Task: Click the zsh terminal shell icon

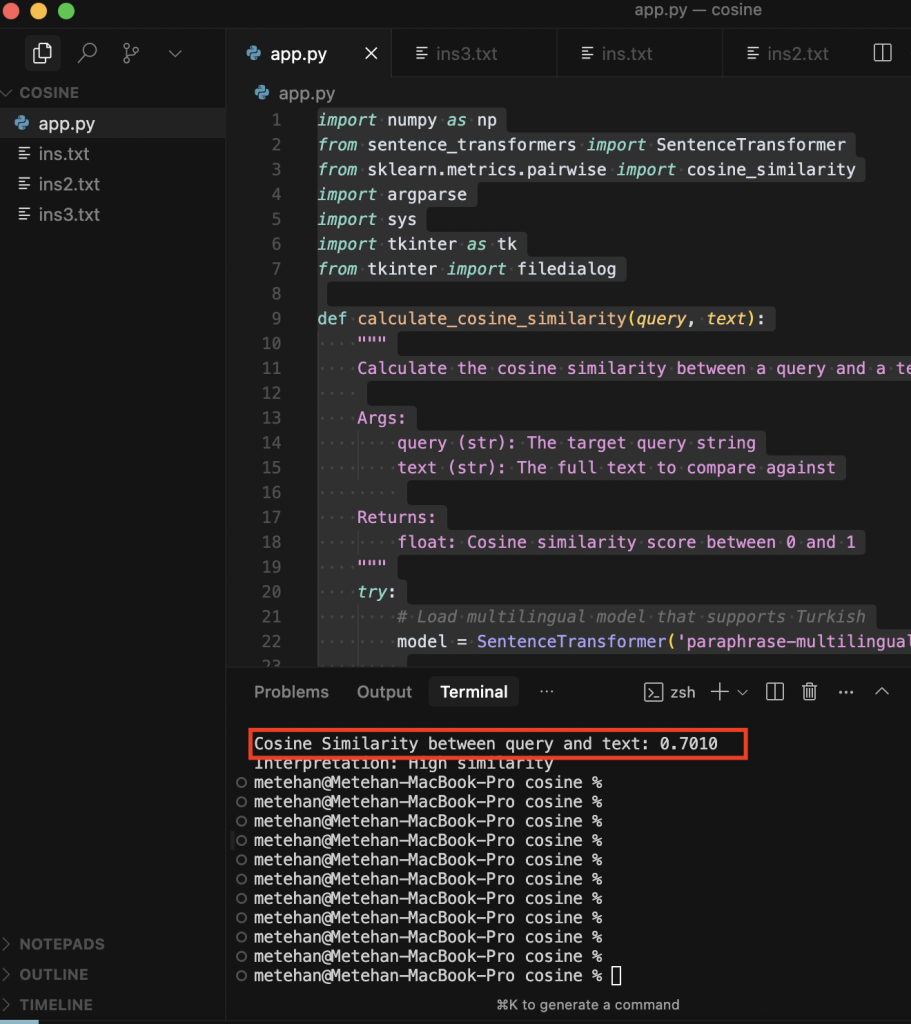Action: point(654,692)
